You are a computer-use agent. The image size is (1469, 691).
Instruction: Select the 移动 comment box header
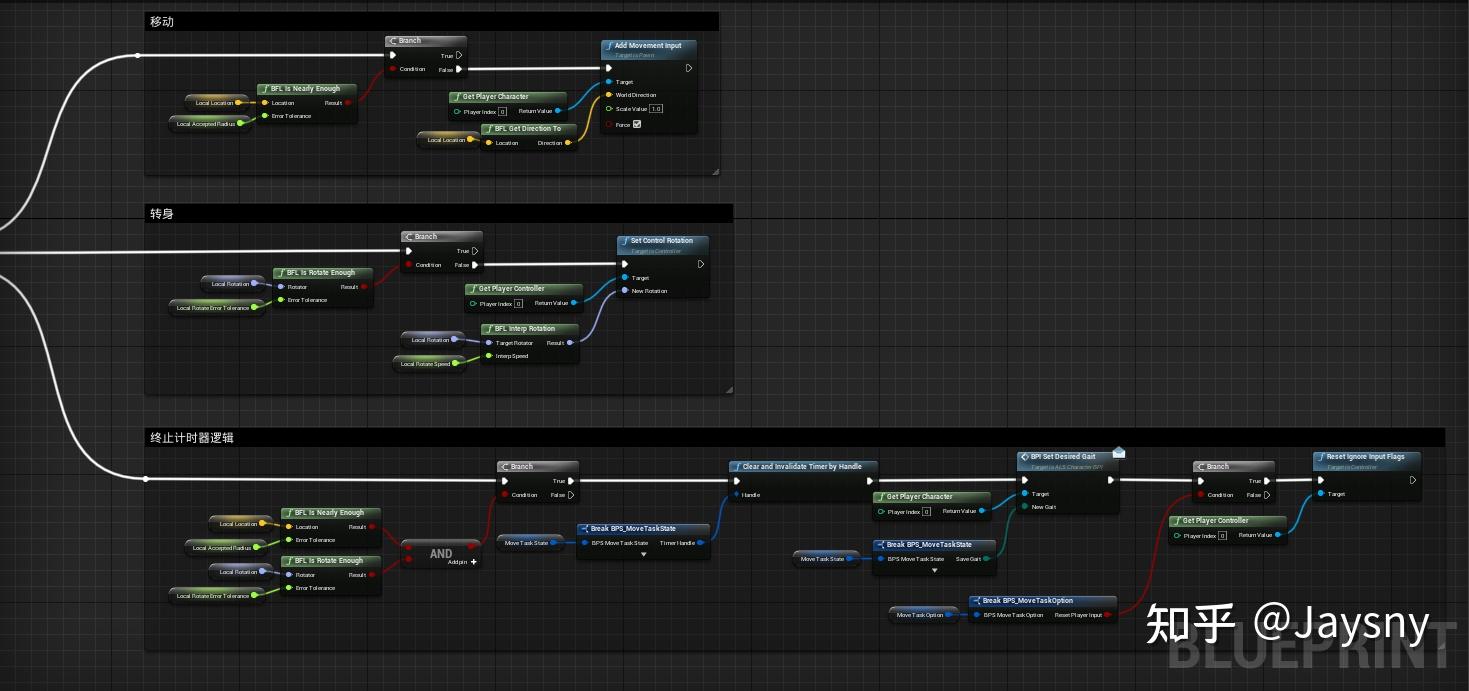[x=432, y=21]
